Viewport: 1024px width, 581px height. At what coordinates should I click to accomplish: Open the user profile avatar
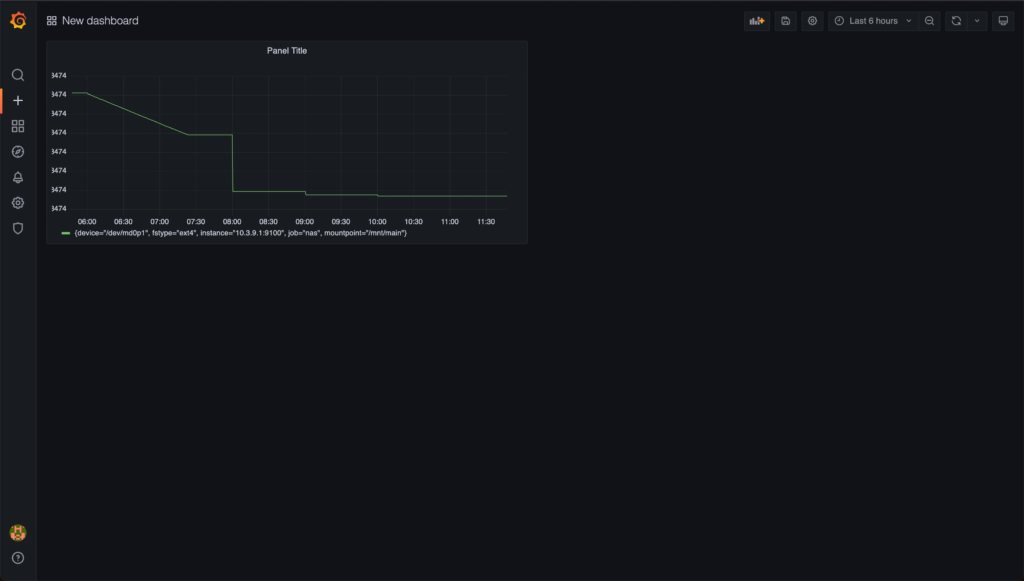tap(18, 533)
